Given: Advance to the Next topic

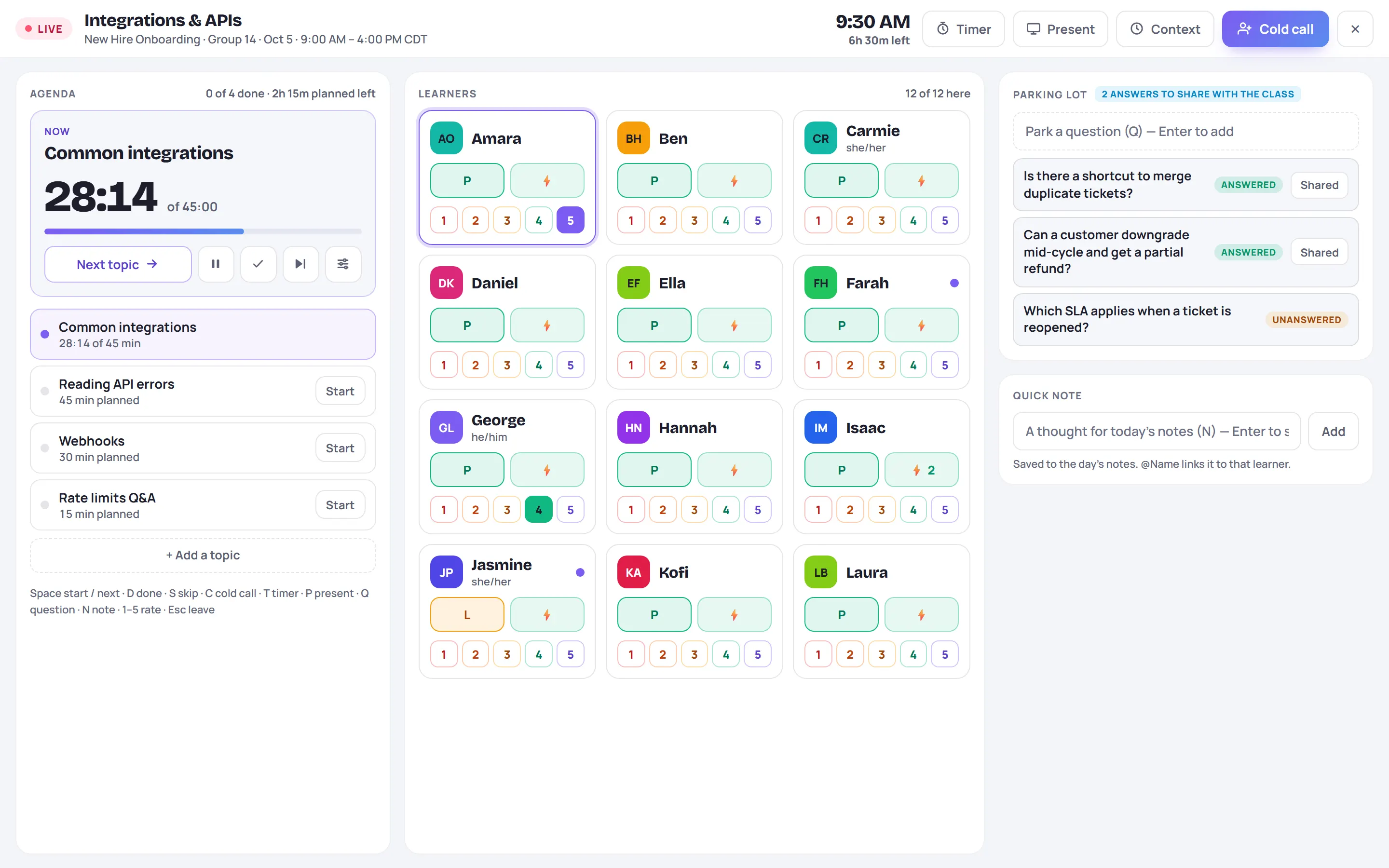Looking at the screenshot, I should [118, 264].
